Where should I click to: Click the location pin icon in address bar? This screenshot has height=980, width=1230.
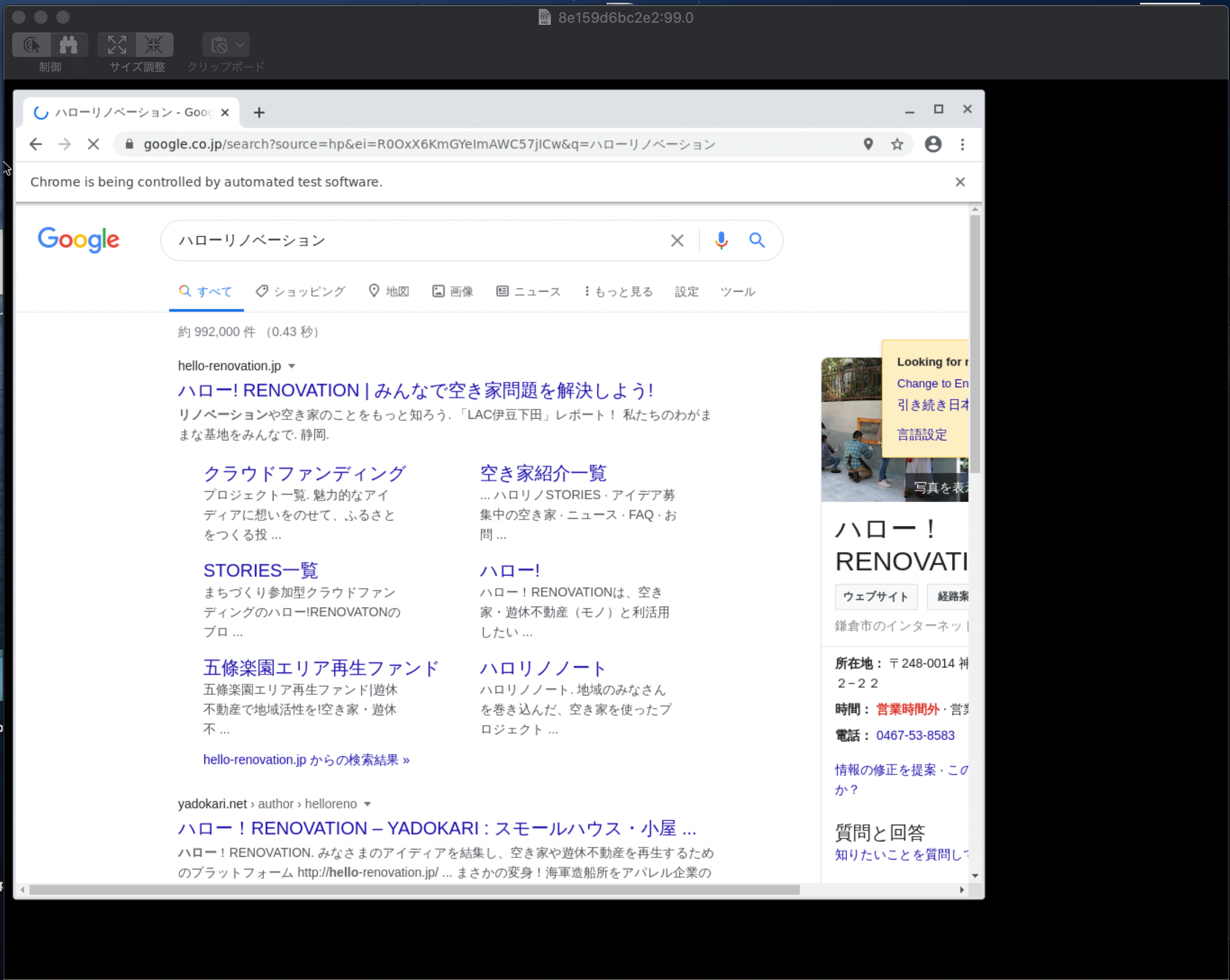(x=868, y=144)
